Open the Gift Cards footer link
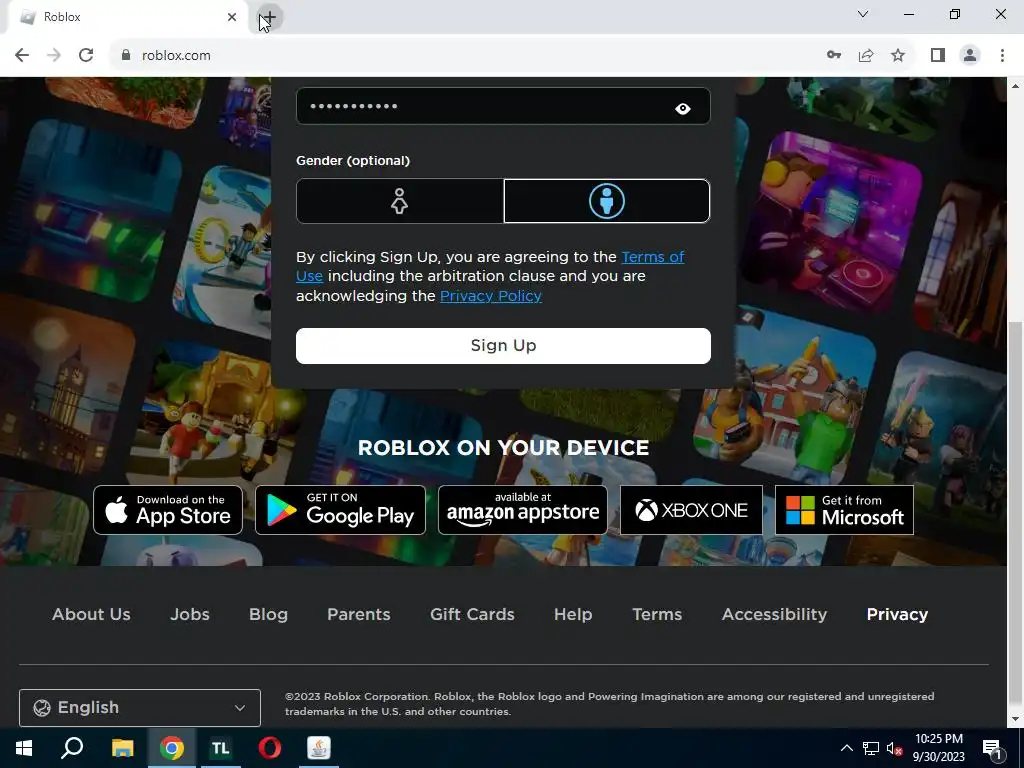Viewport: 1024px width, 768px height. pos(472,614)
